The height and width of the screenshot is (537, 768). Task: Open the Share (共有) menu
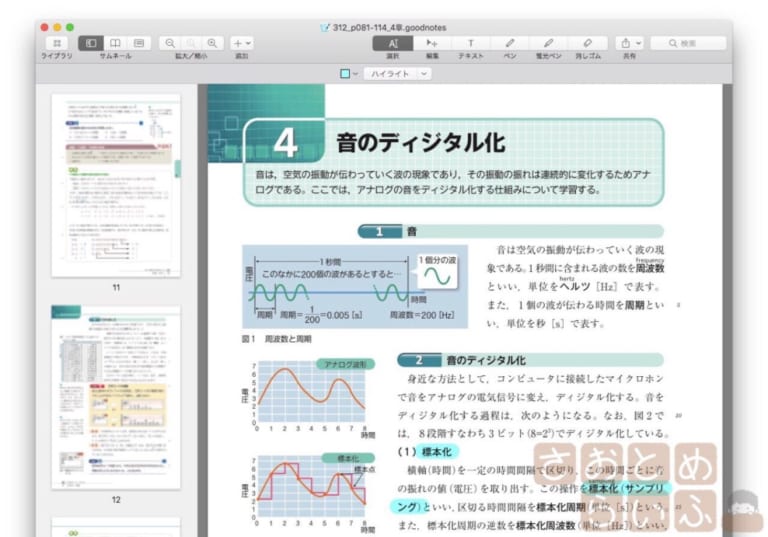pos(630,43)
